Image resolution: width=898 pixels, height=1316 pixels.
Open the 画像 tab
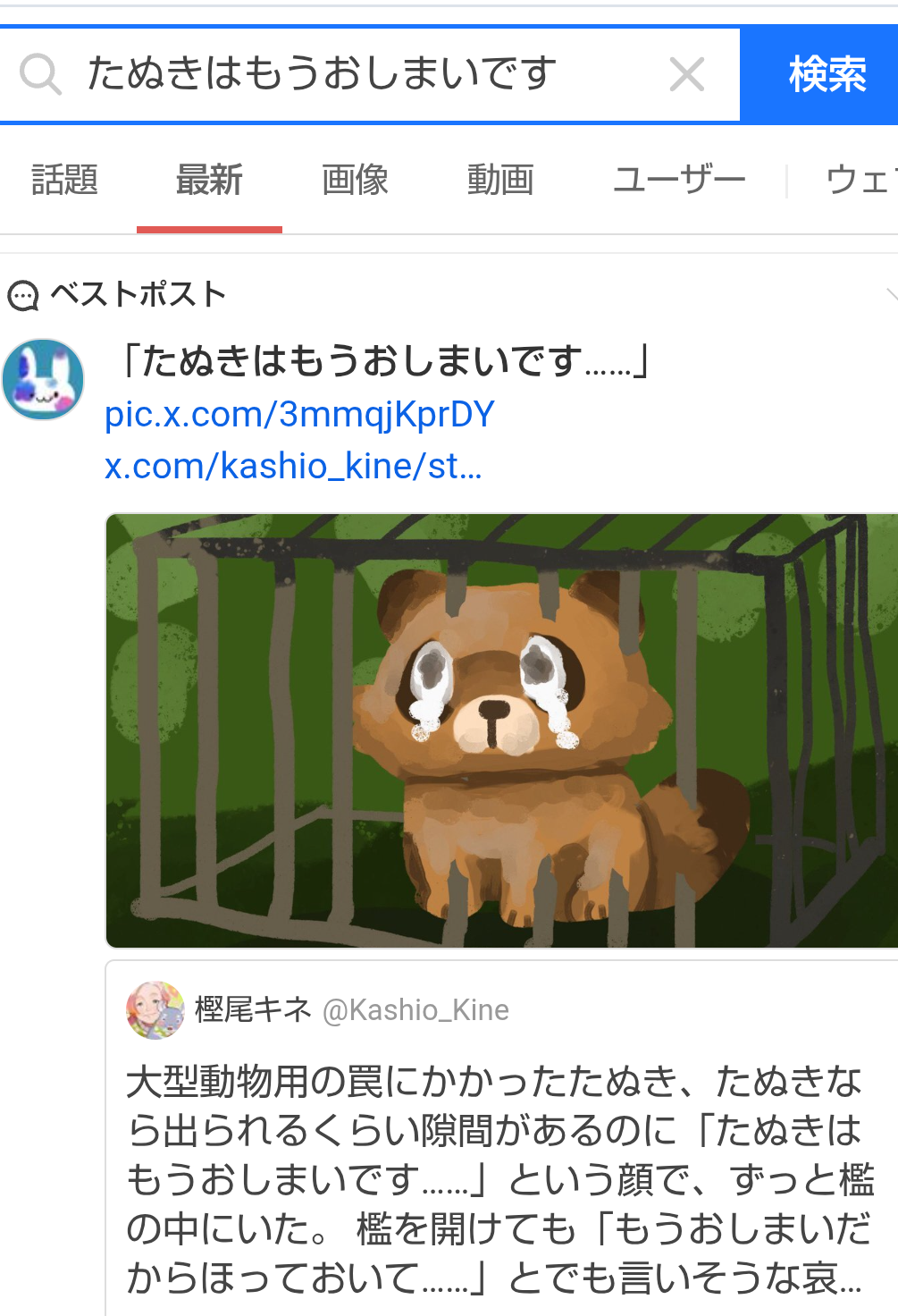(355, 180)
